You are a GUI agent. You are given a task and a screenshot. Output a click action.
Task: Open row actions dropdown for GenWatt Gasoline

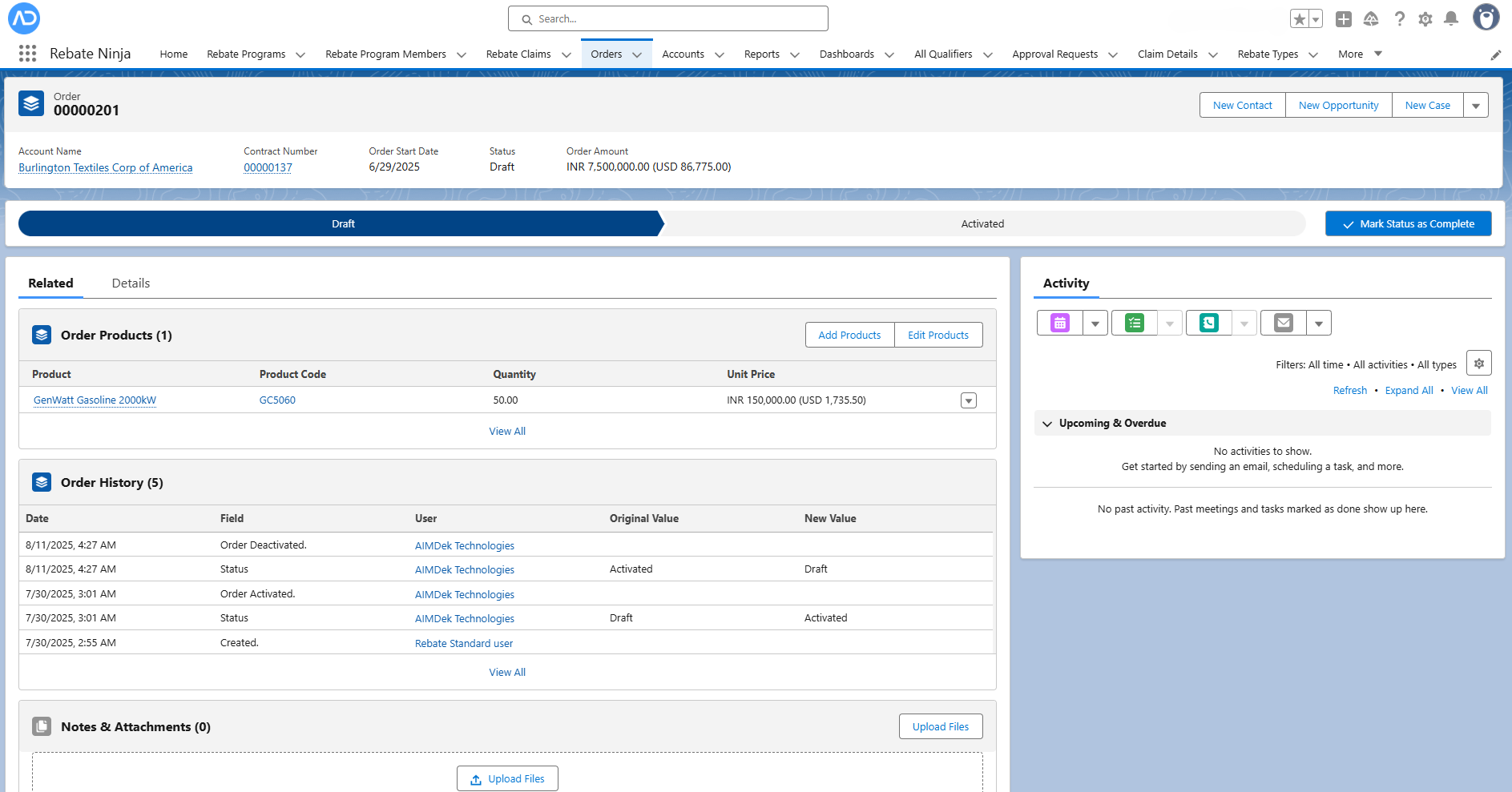click(968, 400)
